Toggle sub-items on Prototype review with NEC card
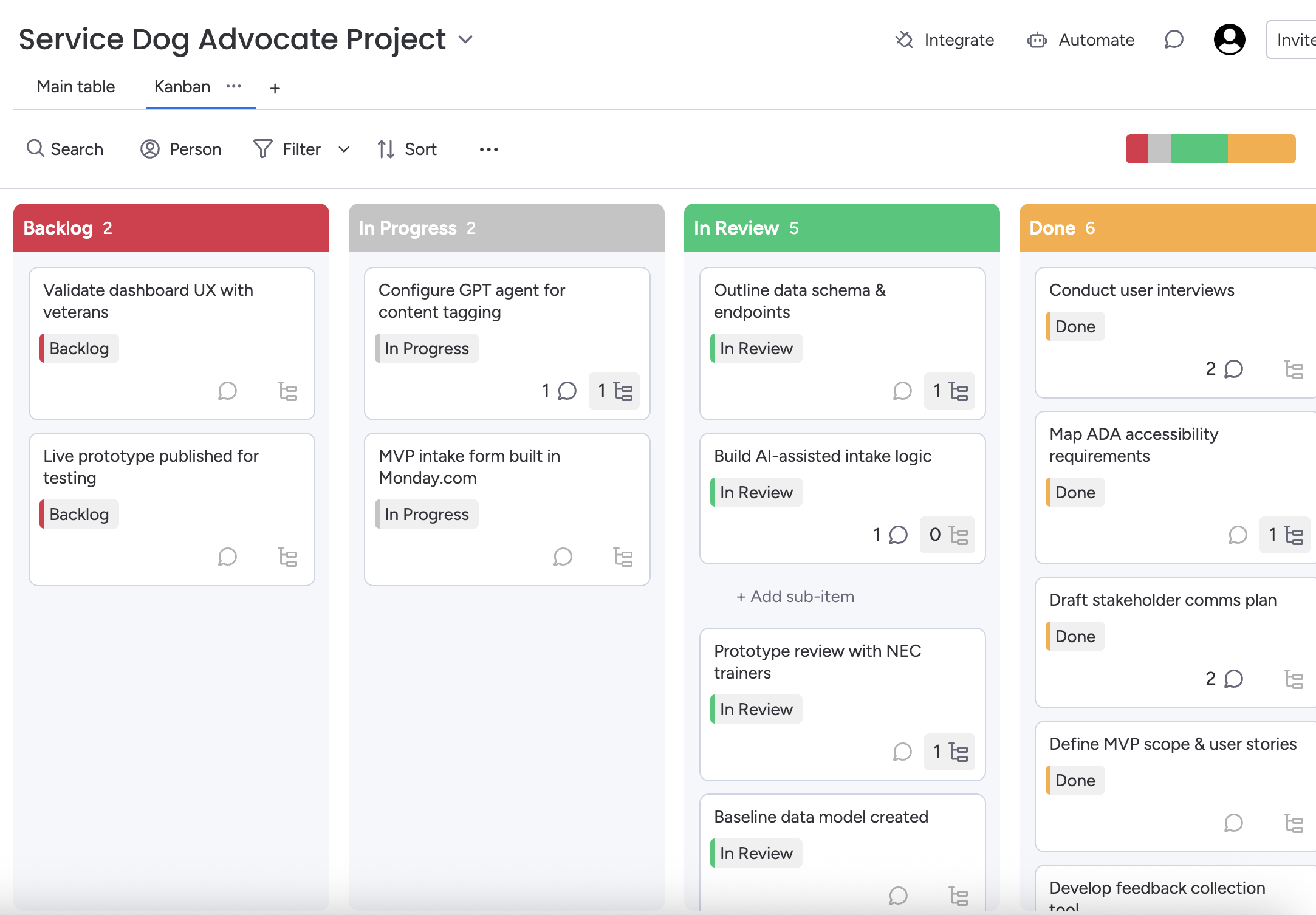 pos(950,752)
